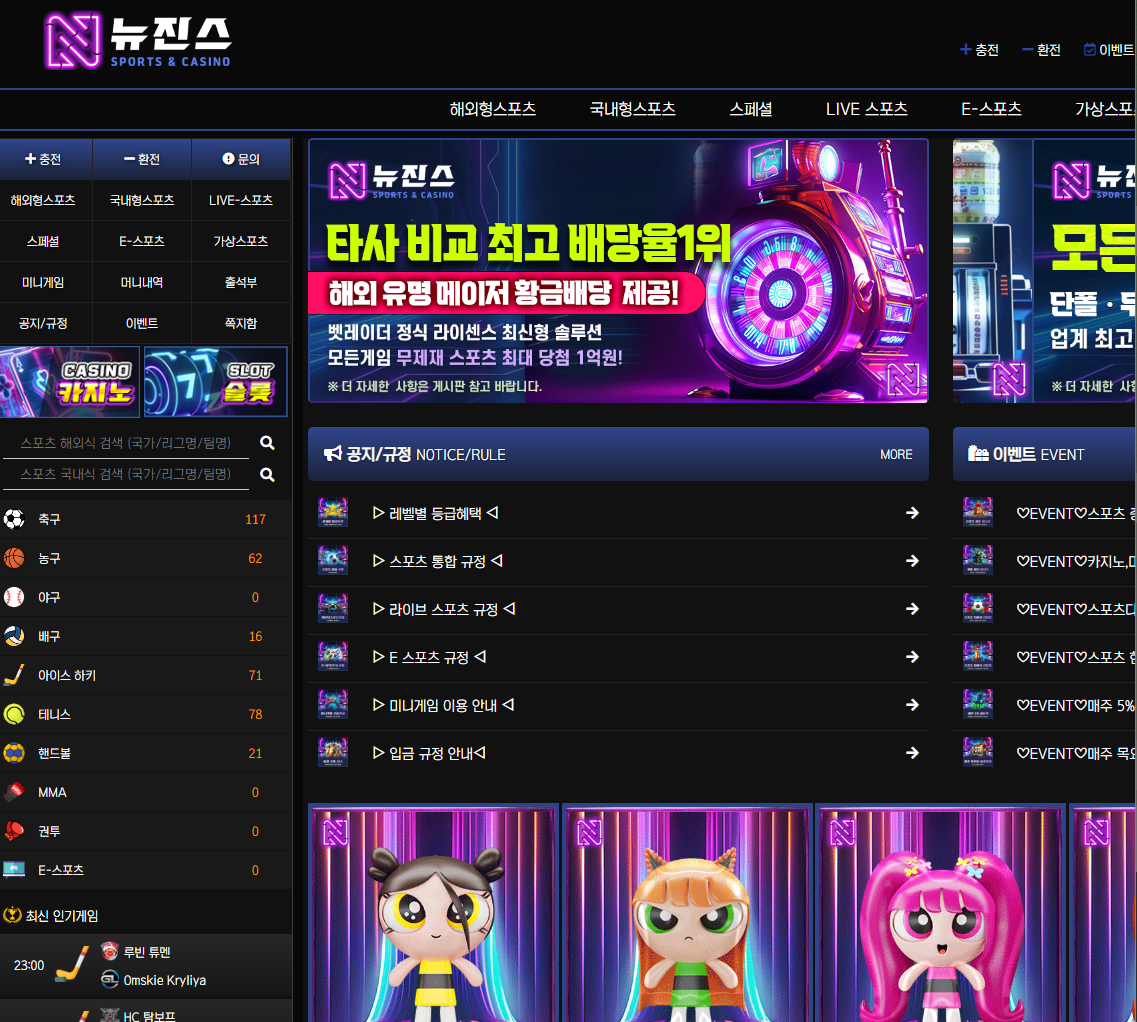The height and width of the screenshot is (1022, 1137).
Task: Open the 23:00 루빈 튜멘 match
Action: 145,965
